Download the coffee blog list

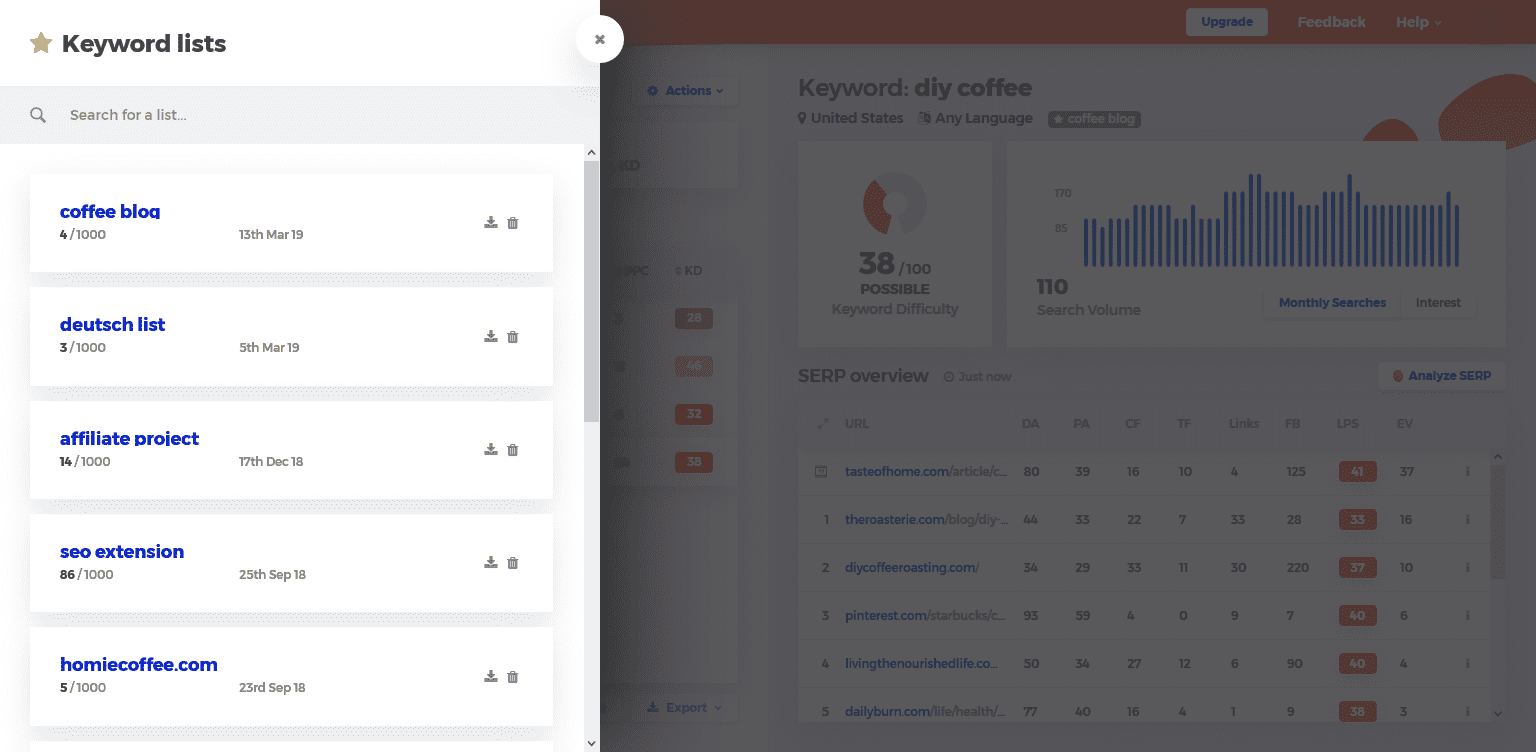491,223
